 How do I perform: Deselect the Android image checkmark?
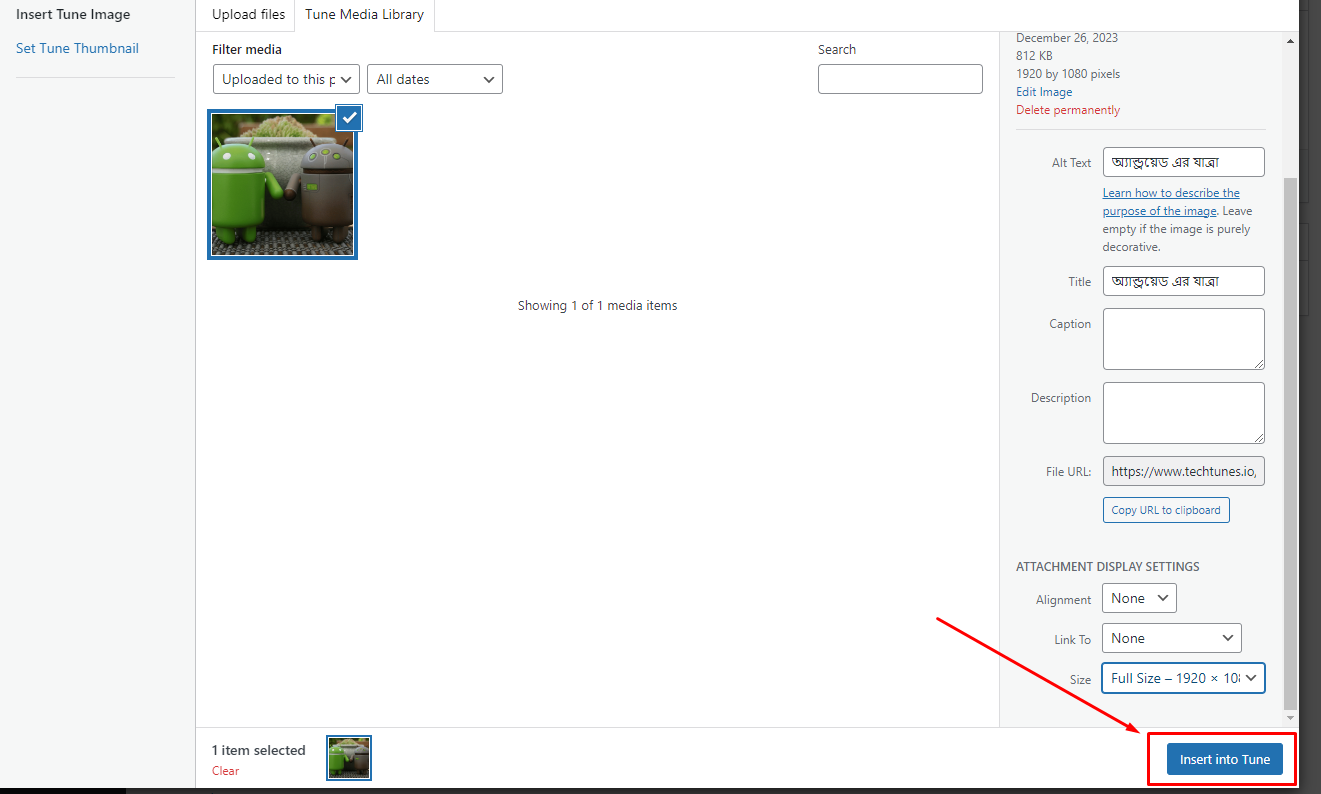pos(349,118)
